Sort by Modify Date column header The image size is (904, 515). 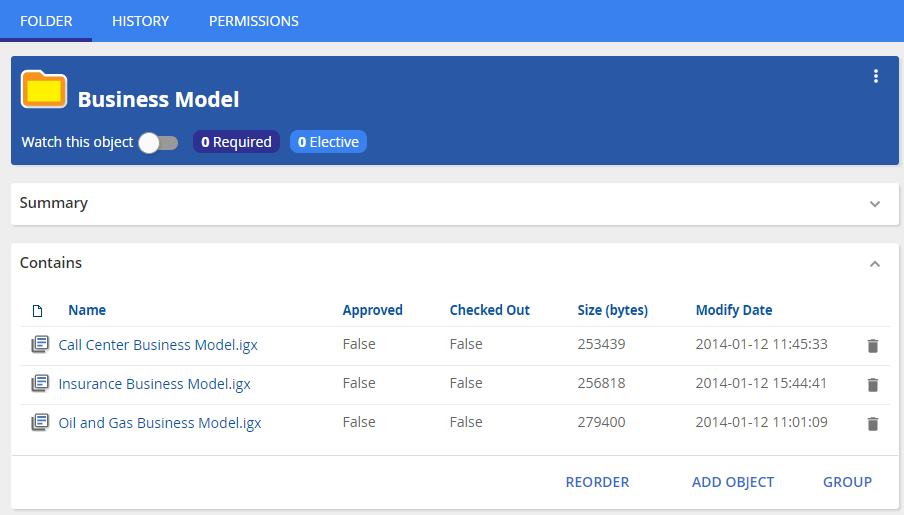click(x=734, y=310)
